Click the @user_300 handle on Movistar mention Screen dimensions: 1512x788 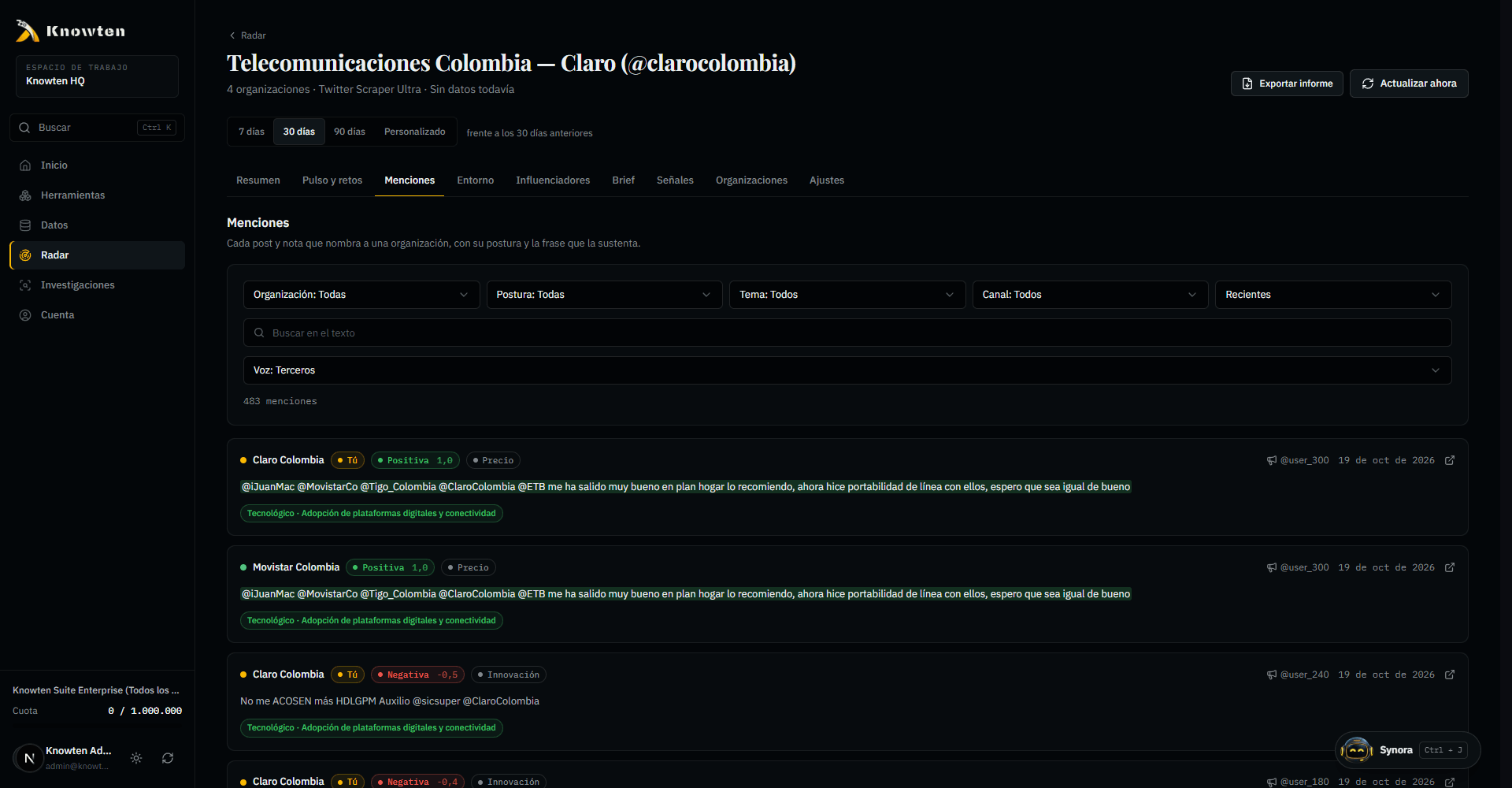pyautogui.click(x=1304, y=567)
